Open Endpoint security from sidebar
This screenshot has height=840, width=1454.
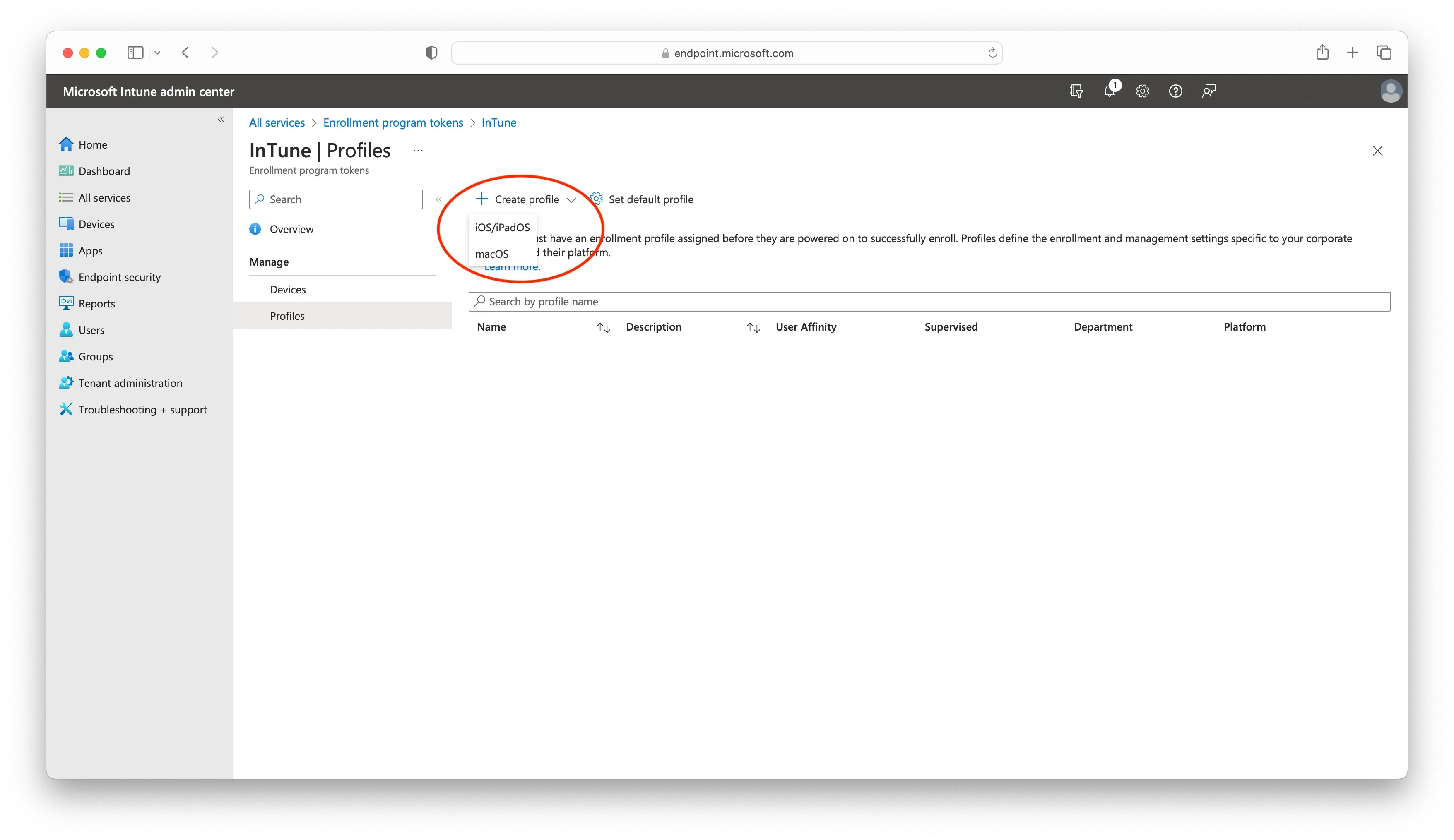[x=119, y=277]
